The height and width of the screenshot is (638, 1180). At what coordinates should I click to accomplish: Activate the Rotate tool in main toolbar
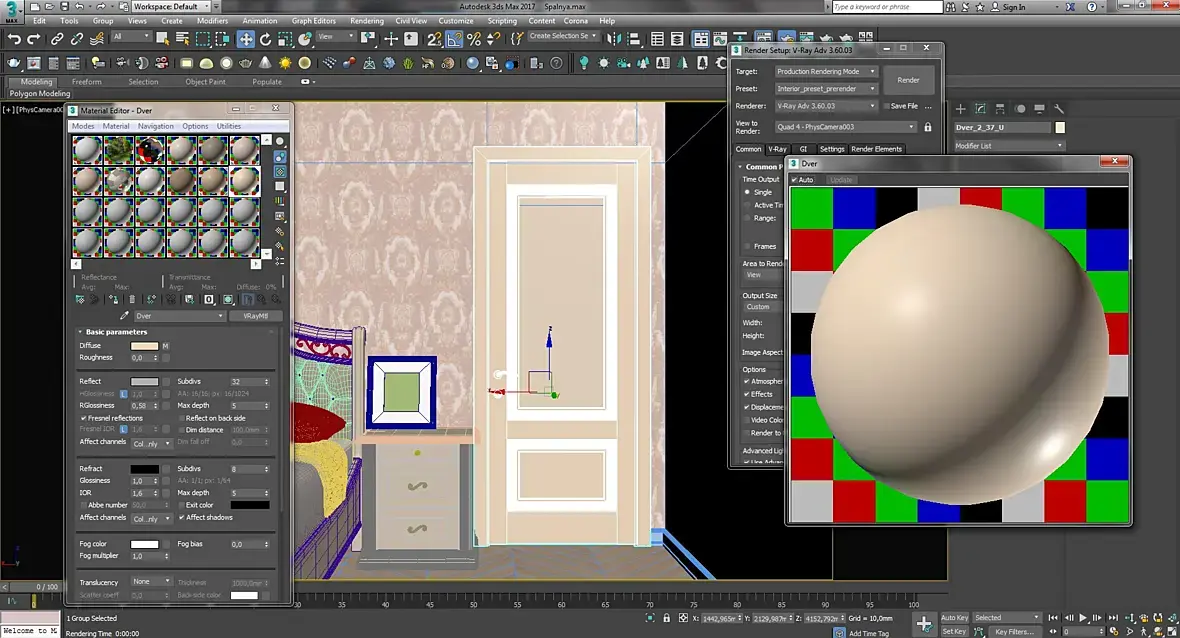(x=266, y=39)
